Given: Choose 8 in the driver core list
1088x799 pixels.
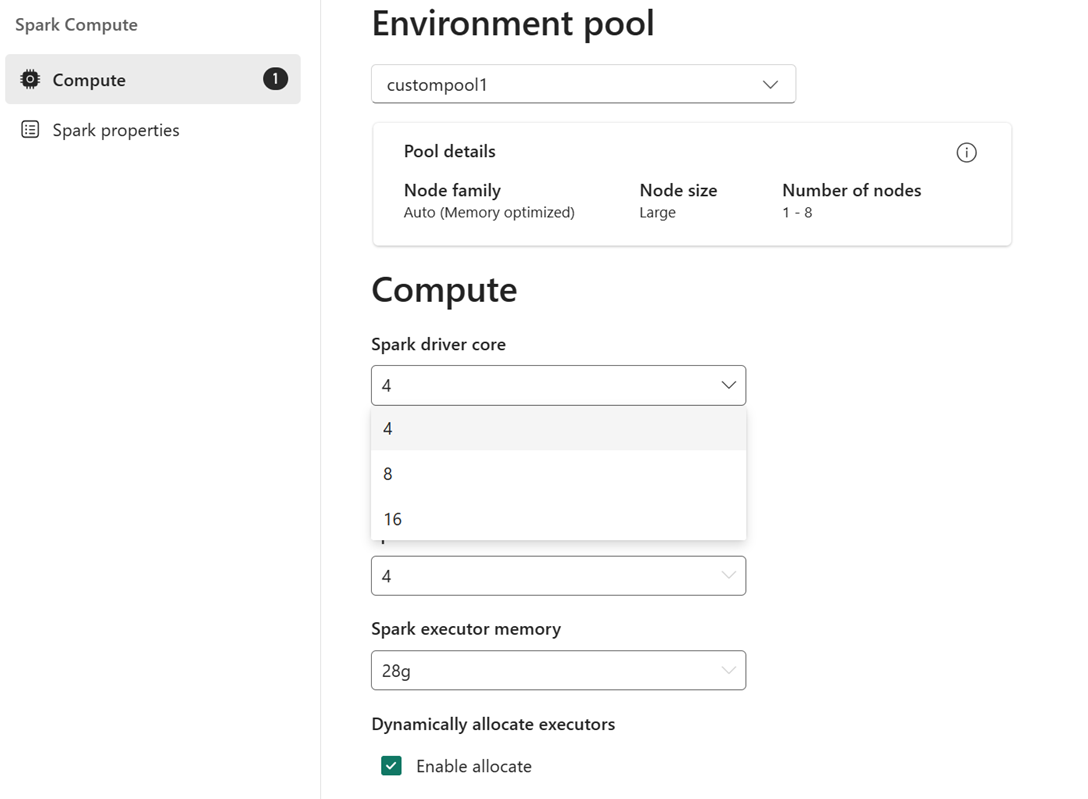Looking at the screenshot, I should pyautogui.click(x=557, y=474).
